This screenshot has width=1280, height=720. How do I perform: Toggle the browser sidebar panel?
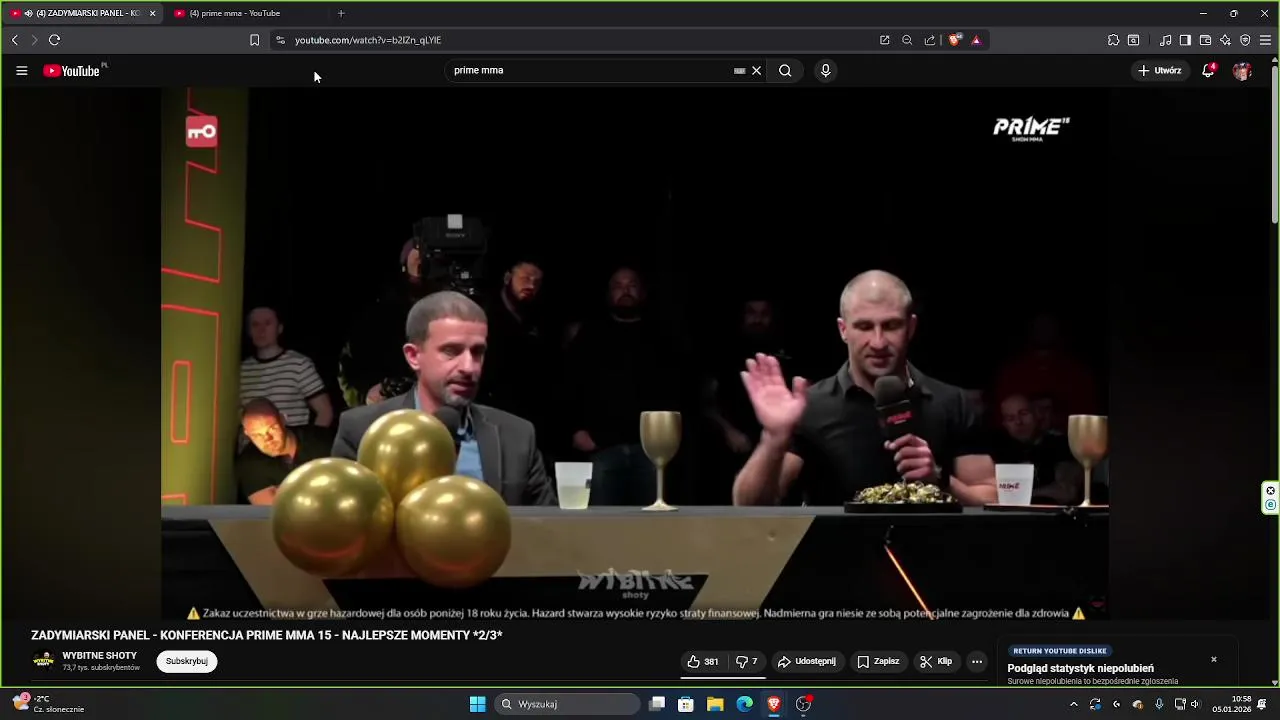[1185, 40]
